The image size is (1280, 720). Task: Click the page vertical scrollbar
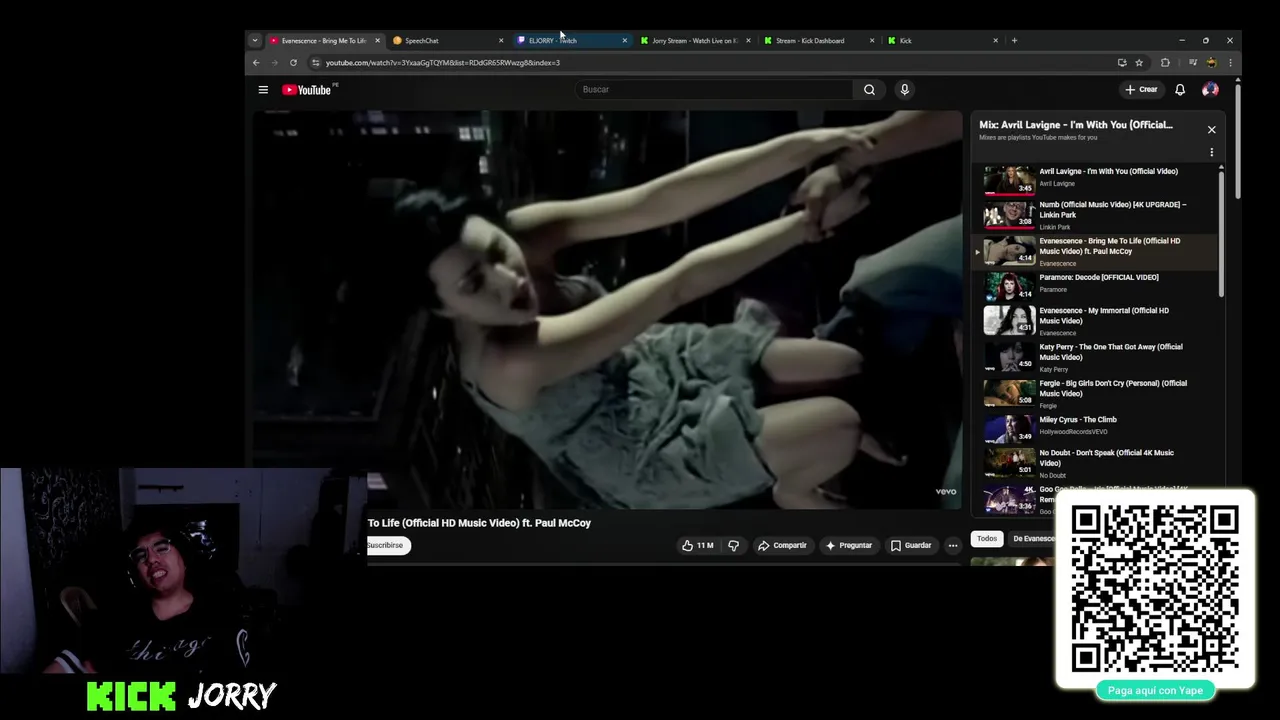click(1237, 140)
